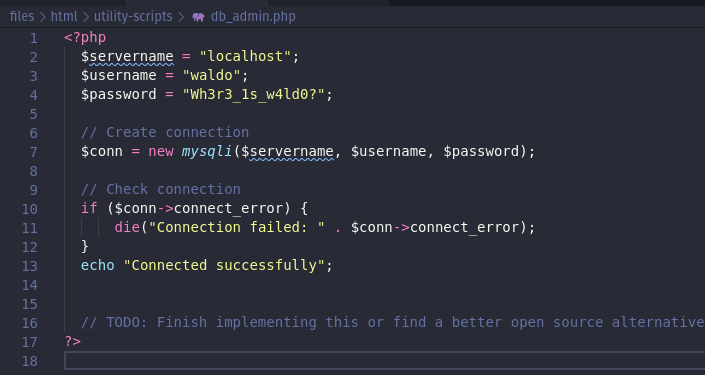Click the "localhost" string value
Image resolution: width=705 pixels, height=375 pixels.
pyautogui.click(x=245, y=56)
